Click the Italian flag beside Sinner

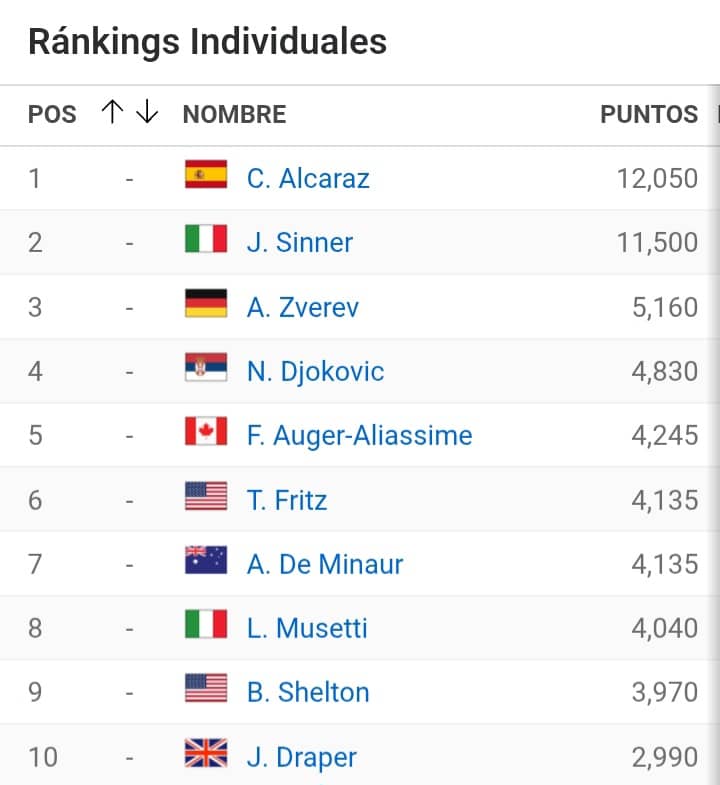pyautogui.click(x=206, y=239)
